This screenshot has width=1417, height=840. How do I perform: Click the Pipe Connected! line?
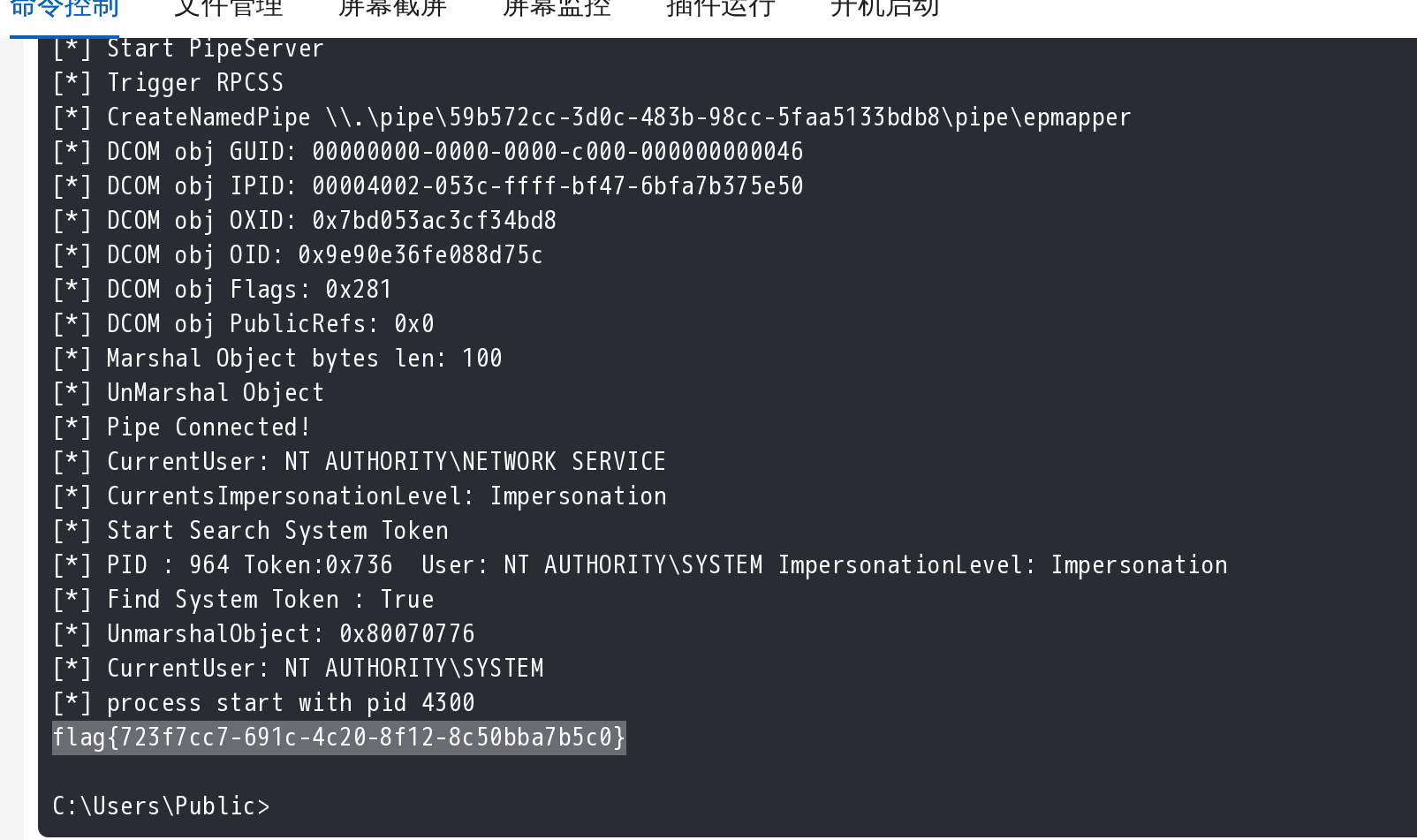point(182,427)
